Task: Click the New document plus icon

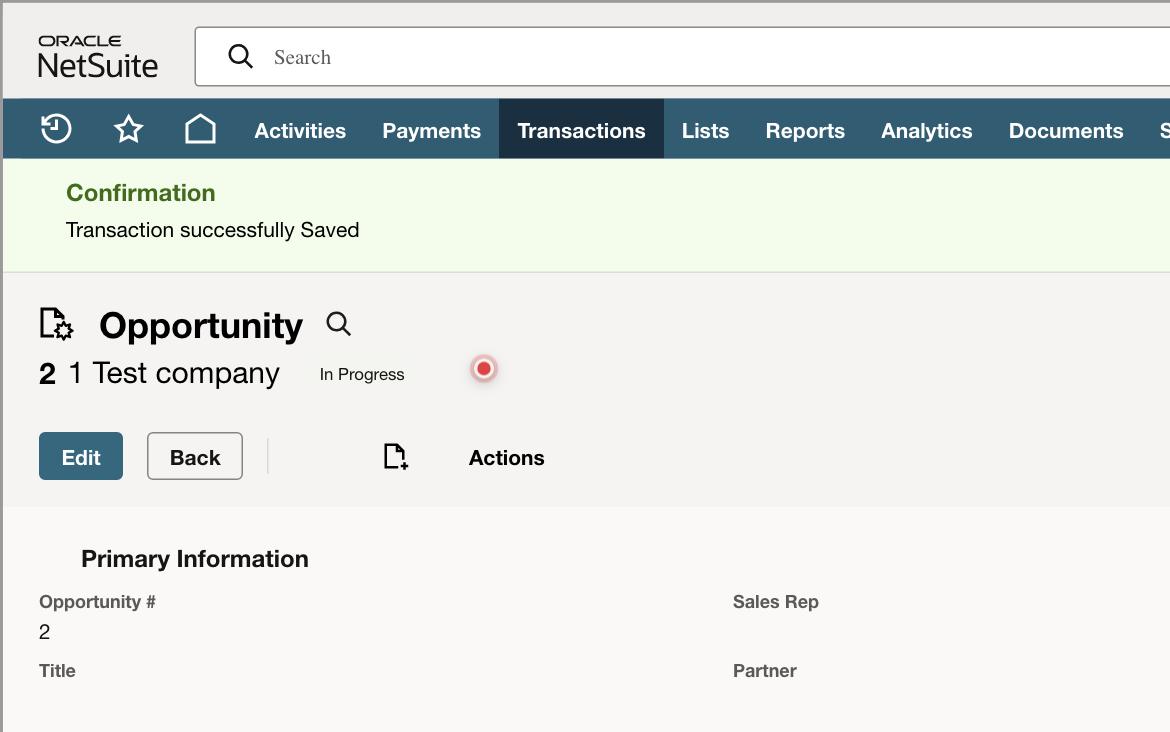Action: pos(395,457)
